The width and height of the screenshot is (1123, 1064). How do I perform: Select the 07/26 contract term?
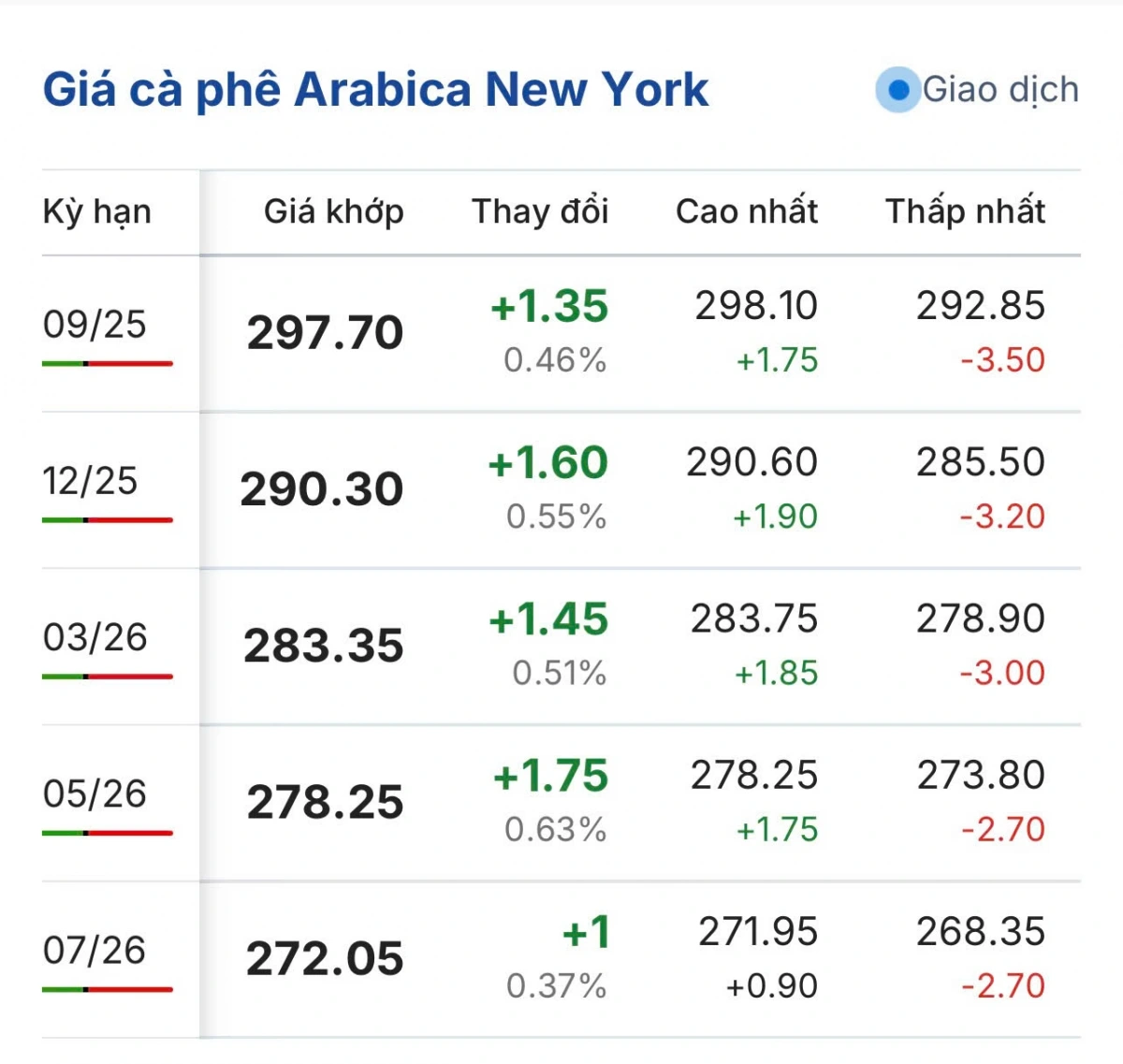coord(95,950)
